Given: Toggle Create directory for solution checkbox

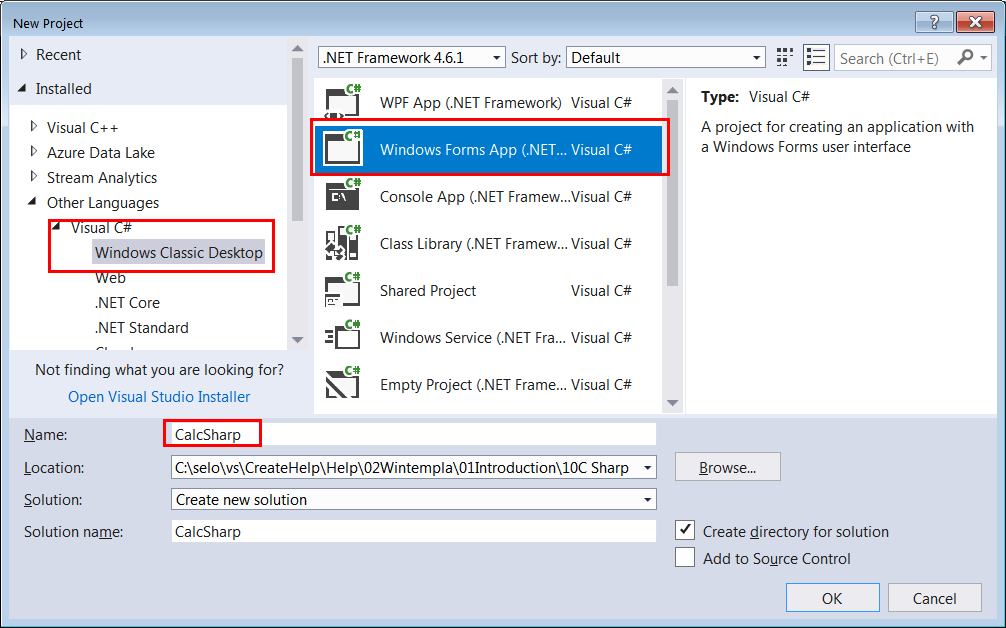Looking at the screenshot, I should coord(685,530).
